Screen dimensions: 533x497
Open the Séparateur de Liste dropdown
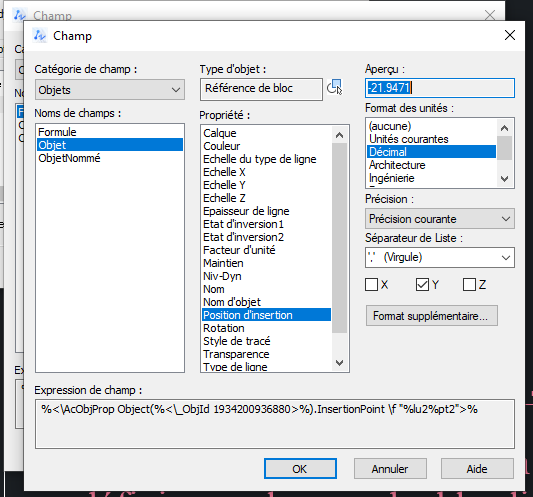pos(440,257)
